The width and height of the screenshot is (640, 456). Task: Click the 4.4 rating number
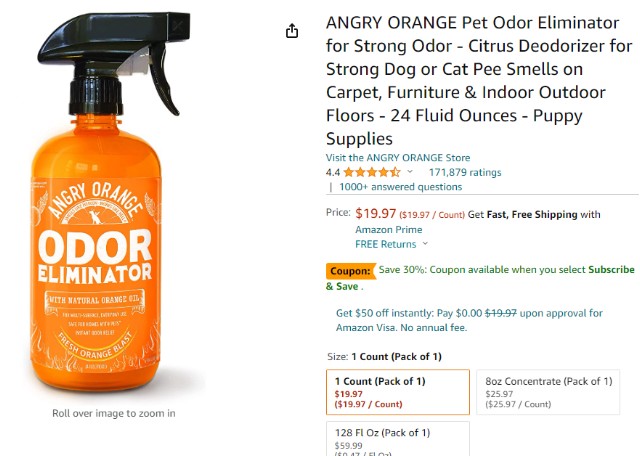(333, 172)
